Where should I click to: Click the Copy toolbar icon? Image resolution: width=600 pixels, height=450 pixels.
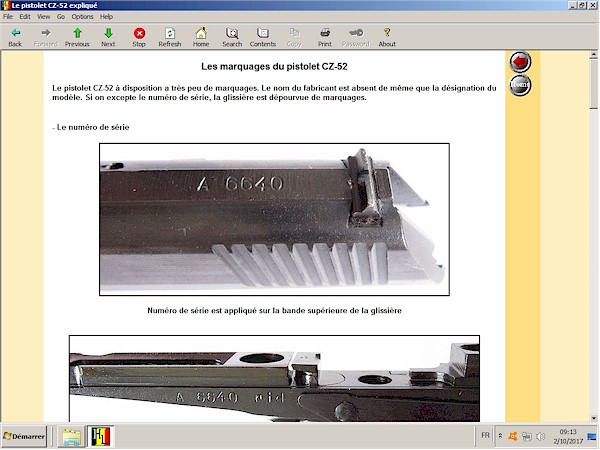(x=294, y=38)
